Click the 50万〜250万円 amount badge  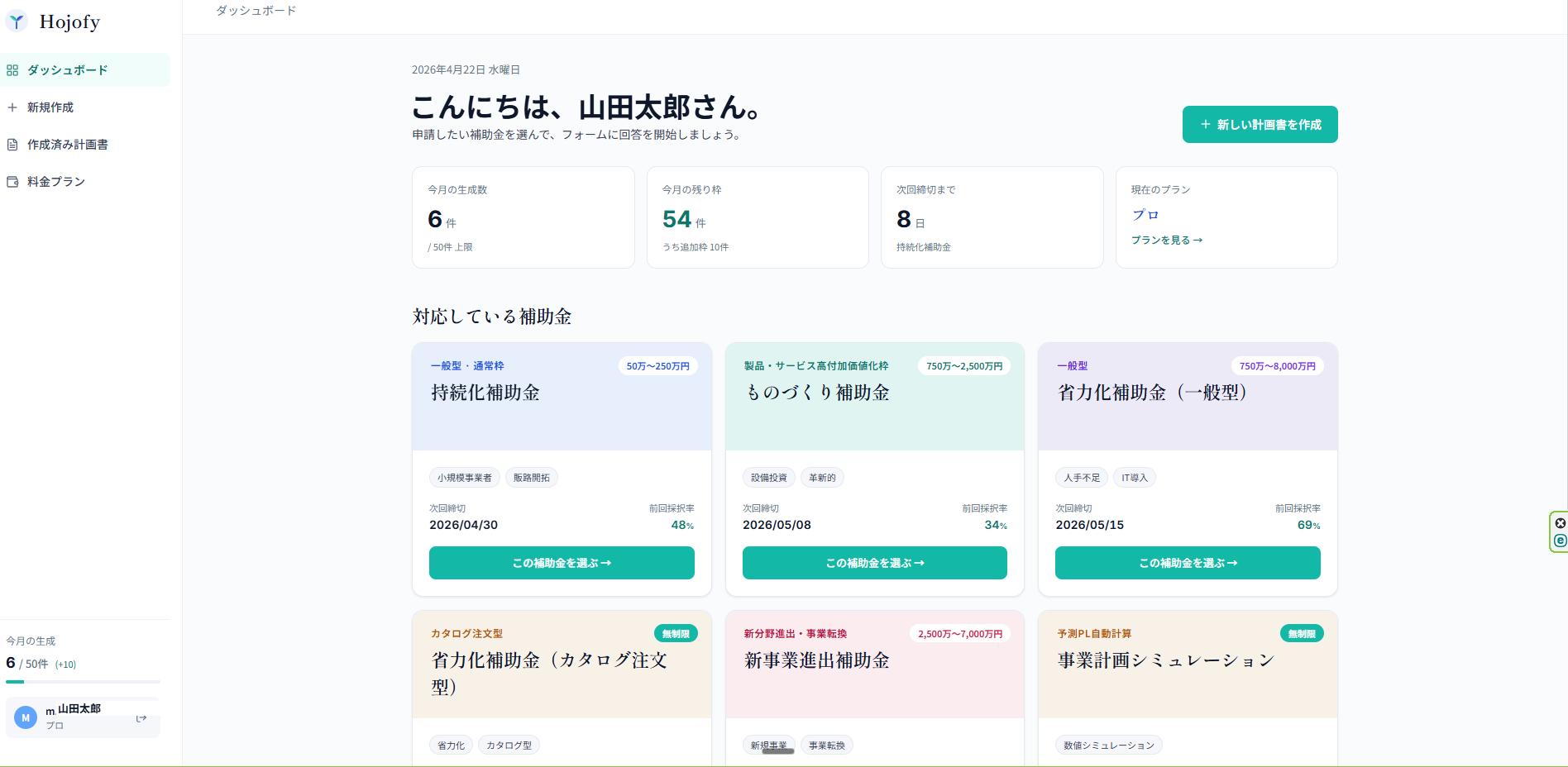pyautogui.click(x=657, y=366)
